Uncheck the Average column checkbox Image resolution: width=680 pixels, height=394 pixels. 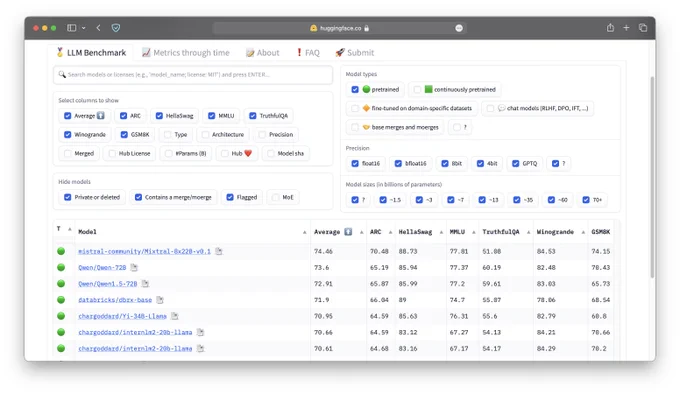point(67,116)
